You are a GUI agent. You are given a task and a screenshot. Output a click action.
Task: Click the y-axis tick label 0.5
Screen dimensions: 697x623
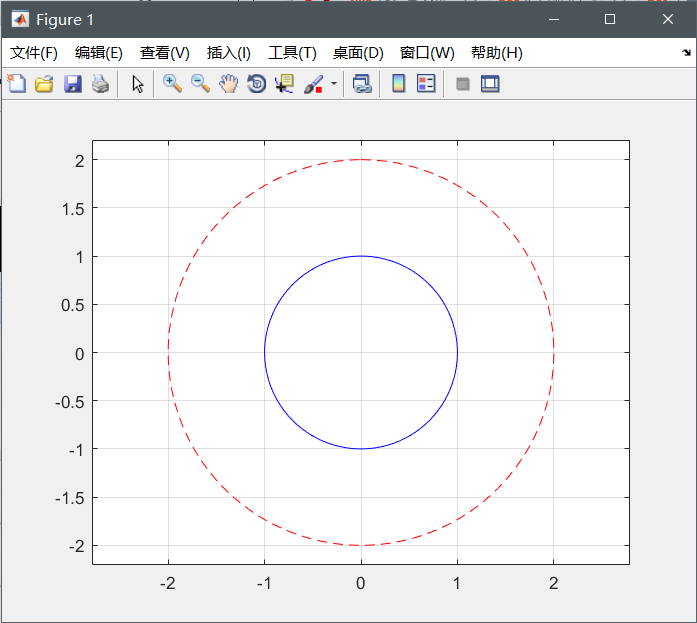click(72, 306)
